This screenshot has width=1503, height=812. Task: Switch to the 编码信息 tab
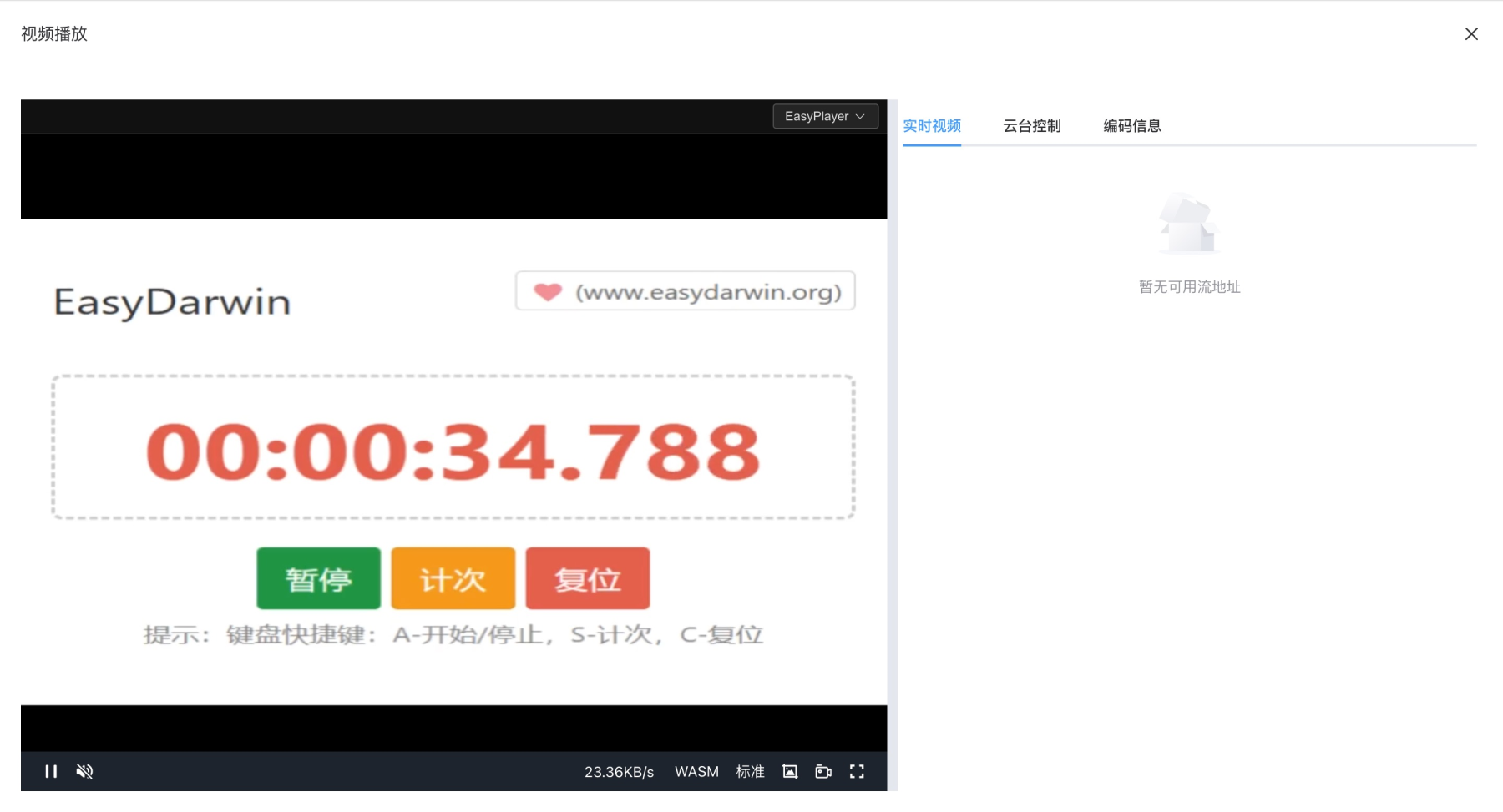(x=1132, y=126)
